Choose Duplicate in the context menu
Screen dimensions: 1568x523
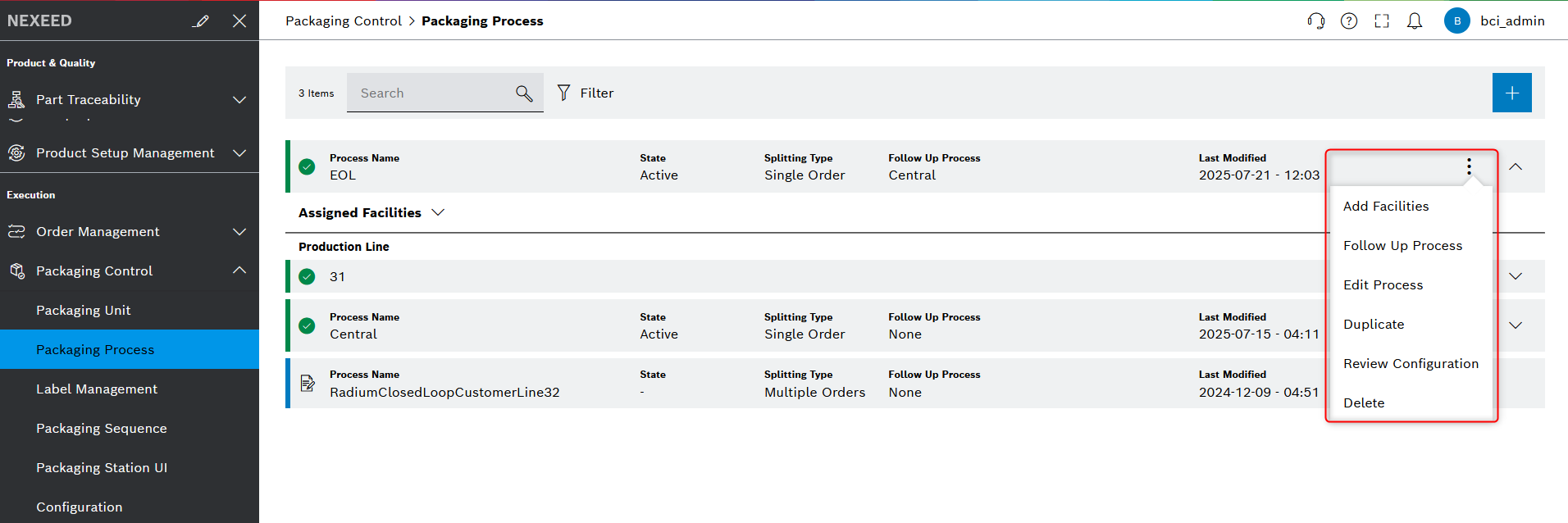click(x=1374, y=325)
